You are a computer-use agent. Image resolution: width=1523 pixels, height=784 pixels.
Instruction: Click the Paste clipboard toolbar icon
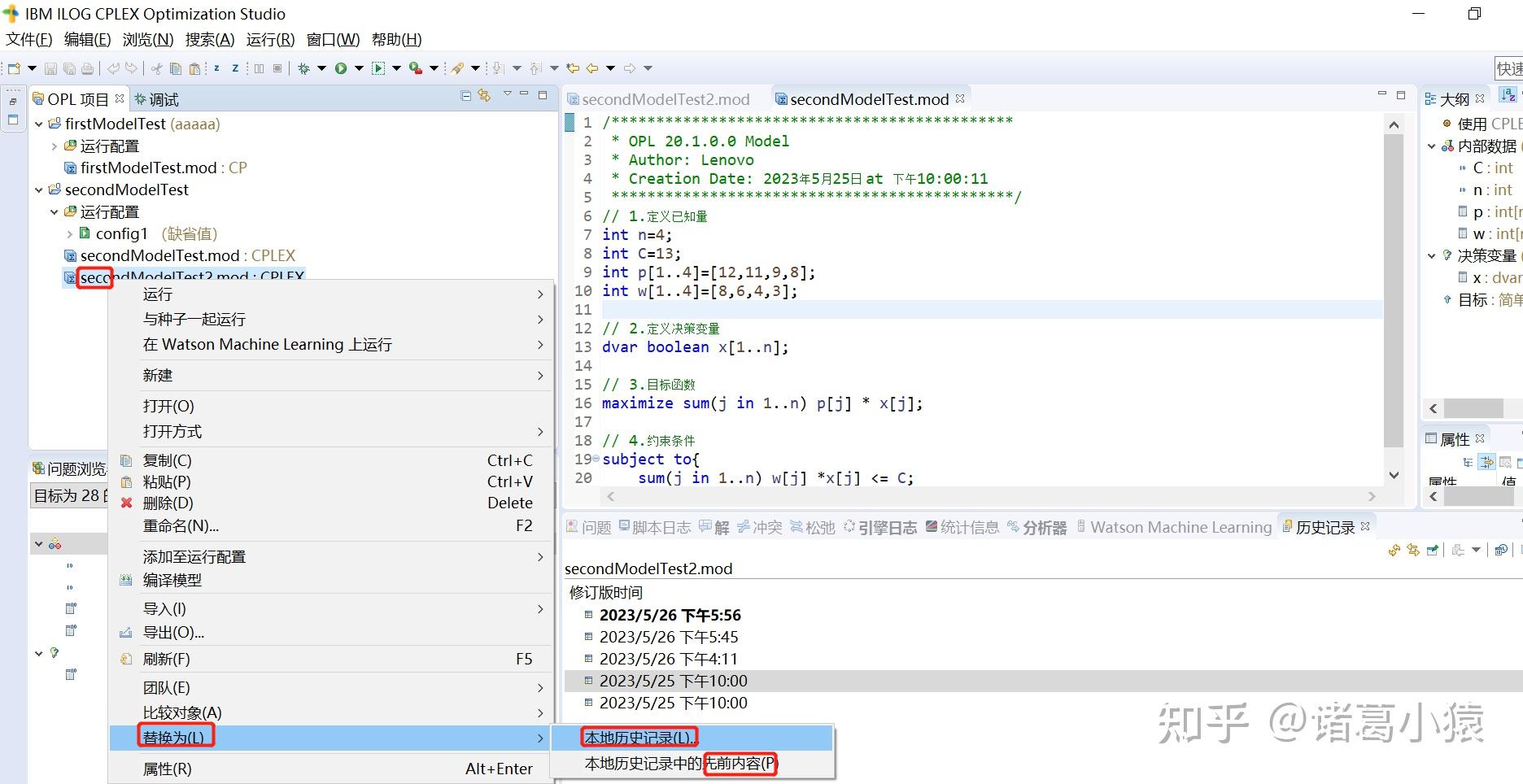194,68
